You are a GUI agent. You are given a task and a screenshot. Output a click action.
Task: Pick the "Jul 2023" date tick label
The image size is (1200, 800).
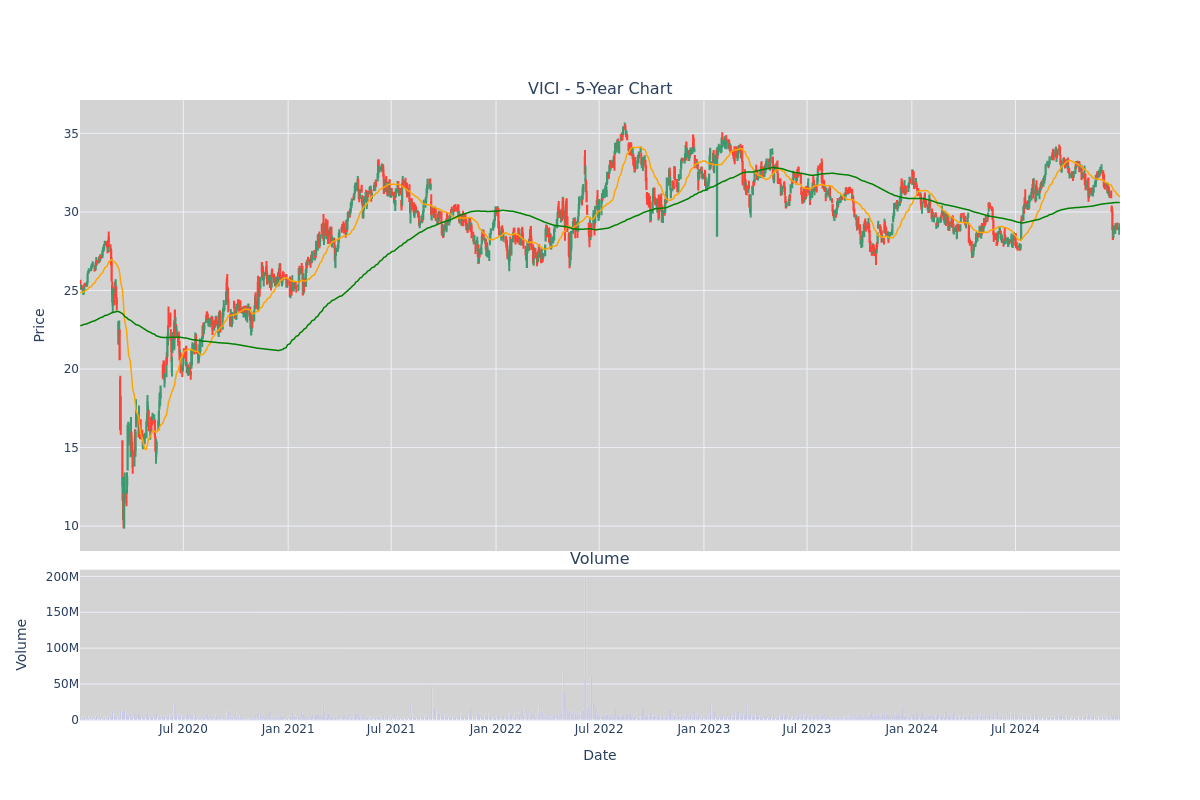tap(807, 729)
